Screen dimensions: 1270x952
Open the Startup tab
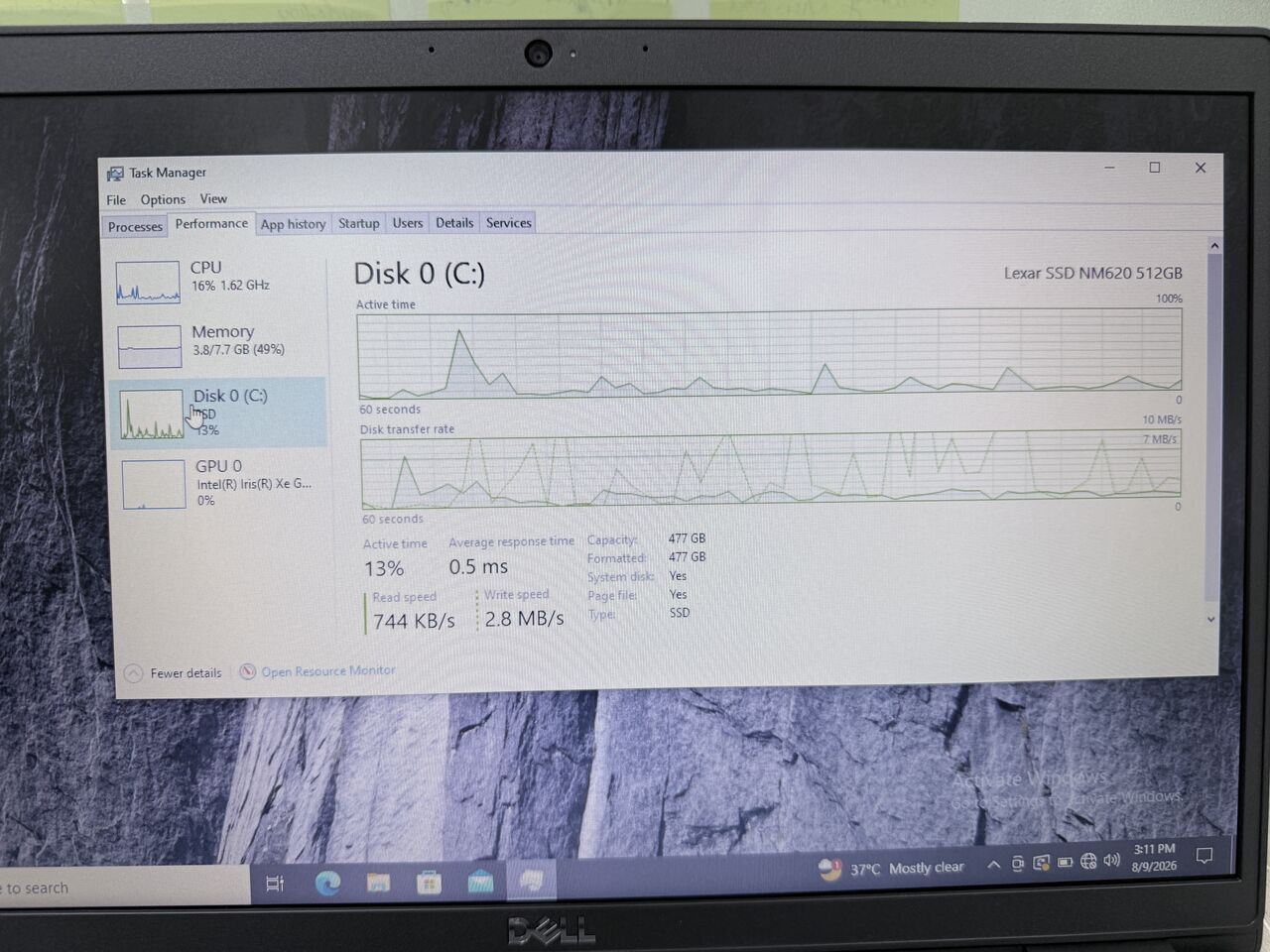(359, 223)
